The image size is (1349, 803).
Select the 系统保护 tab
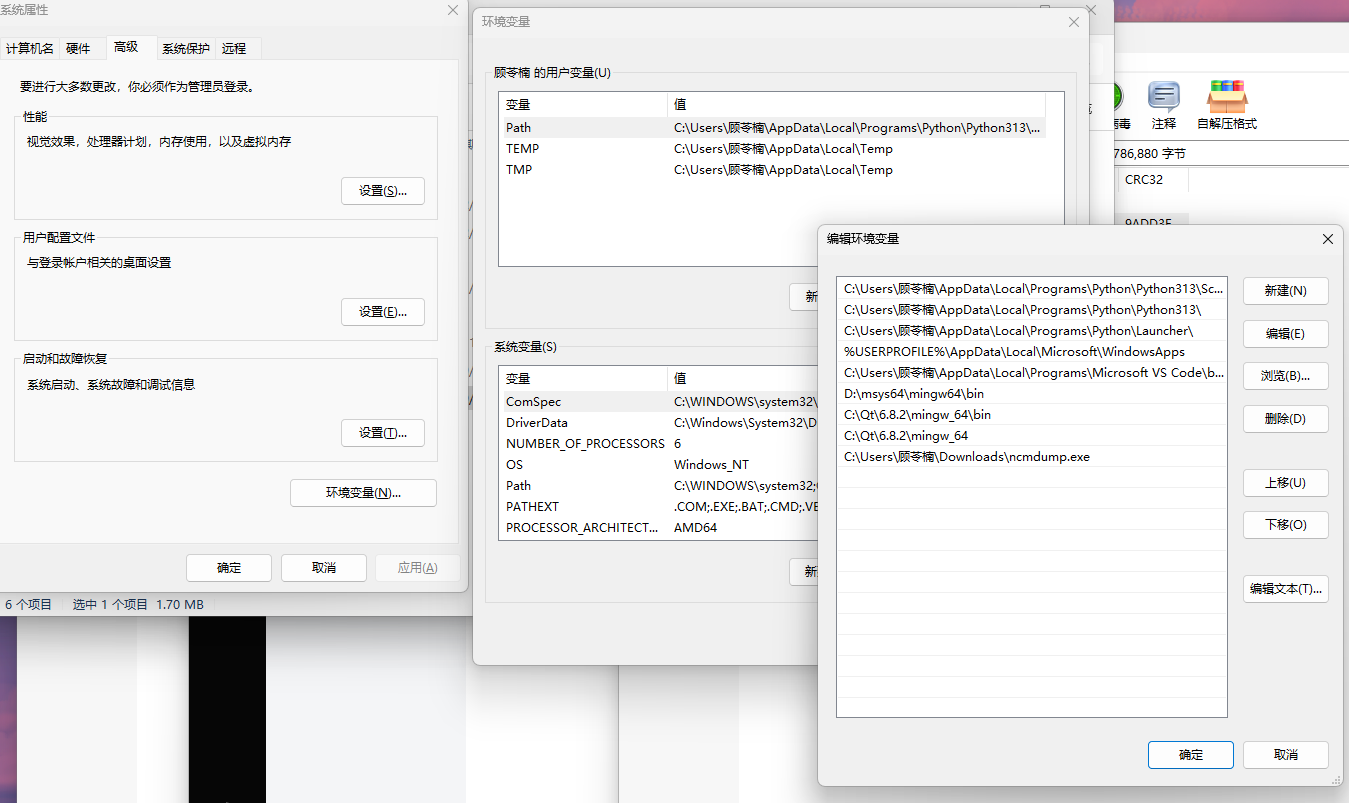tap(186, 48)
